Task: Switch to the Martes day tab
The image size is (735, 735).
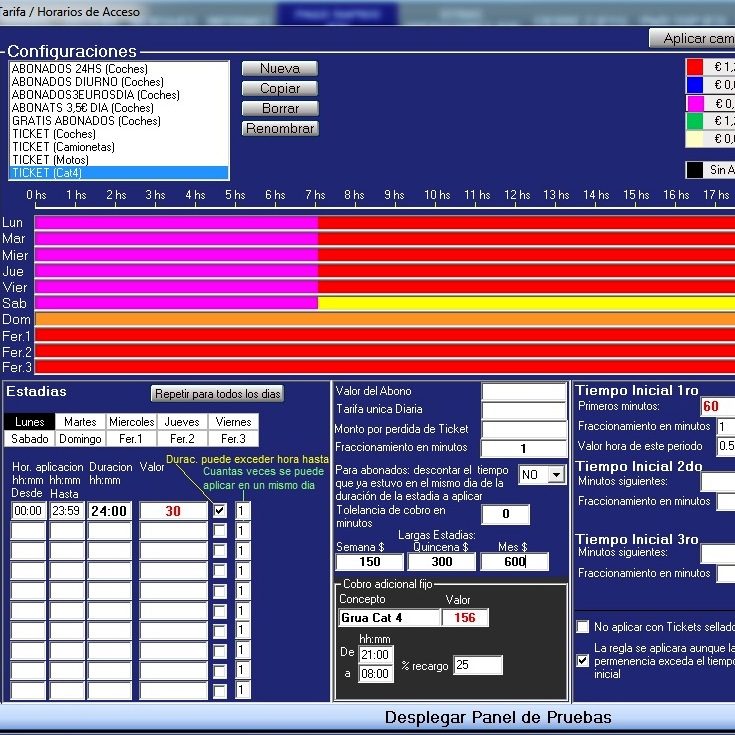Action: pyautogui.click(x=80, y=422)
